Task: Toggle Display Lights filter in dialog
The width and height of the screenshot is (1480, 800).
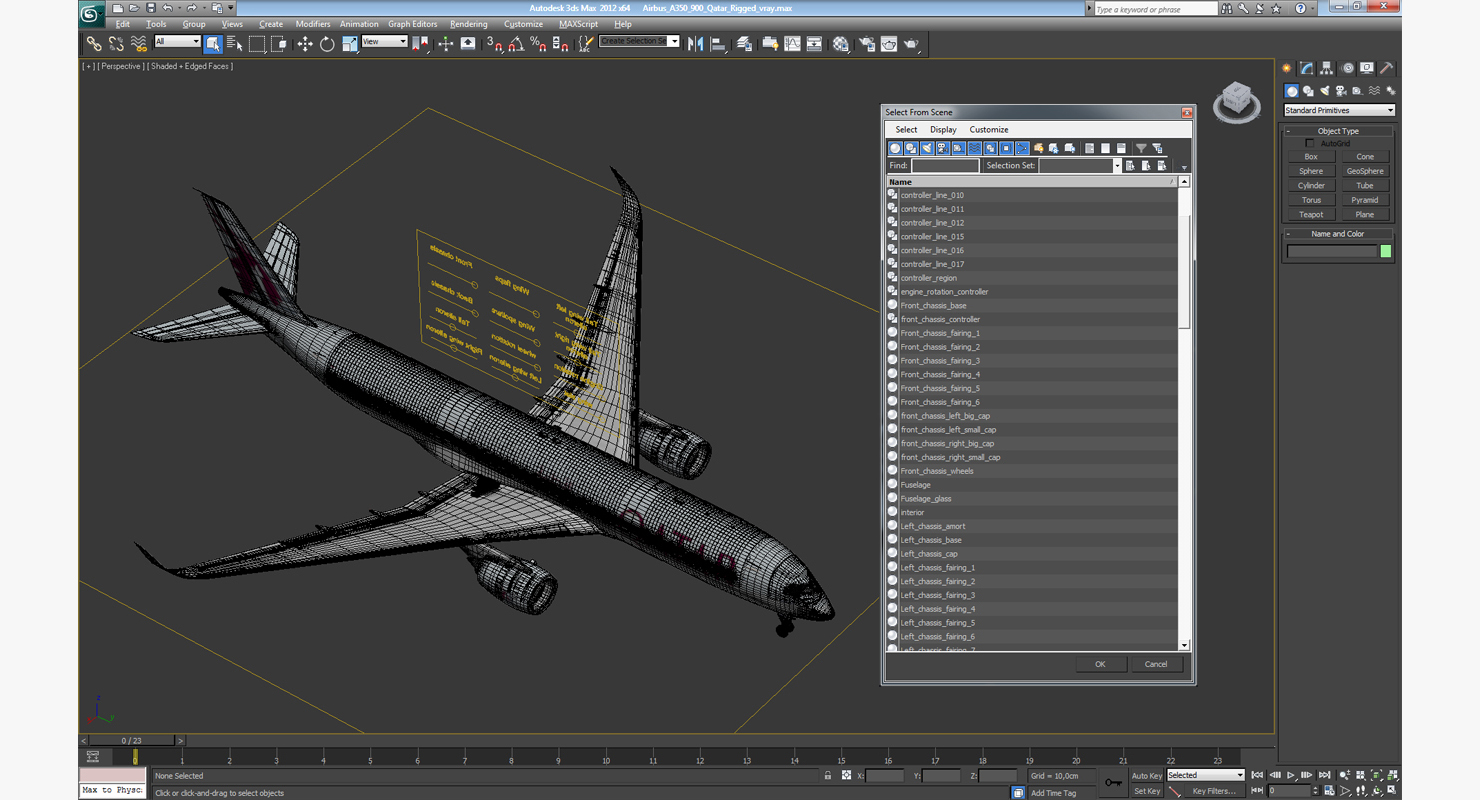Action: 927,148
